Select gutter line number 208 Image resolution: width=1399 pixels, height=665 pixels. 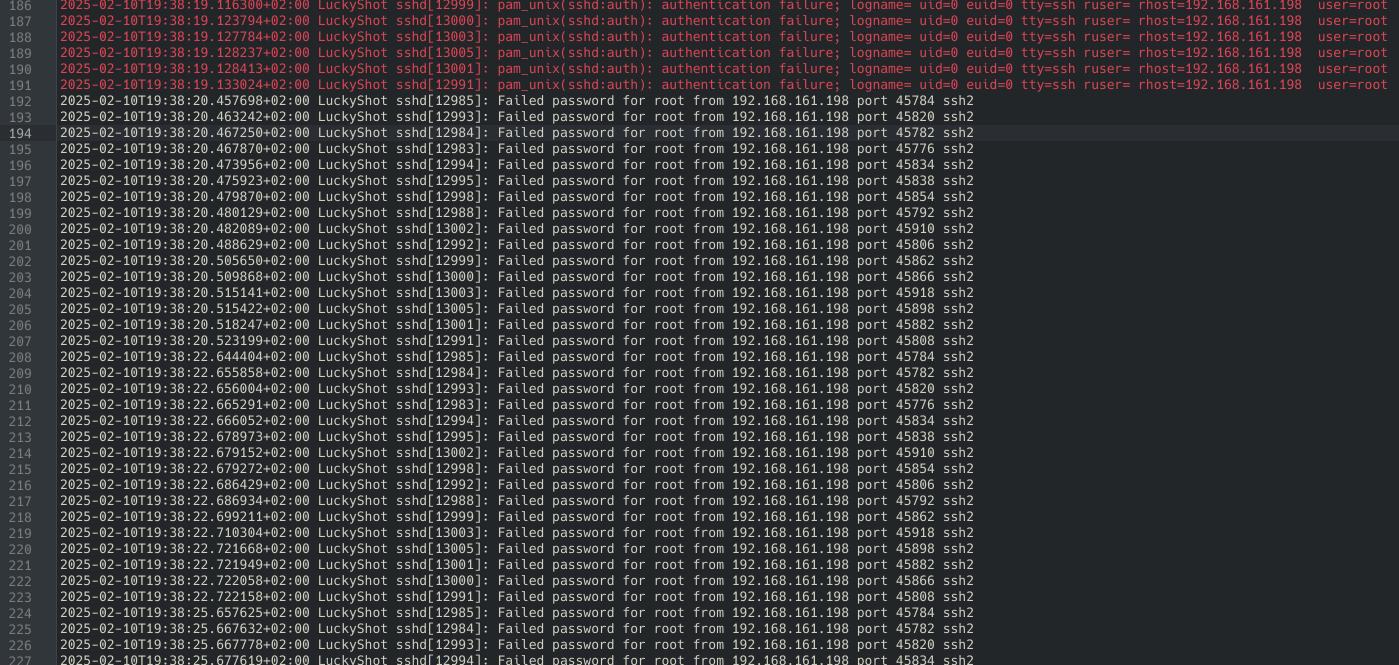[x=20, y=357]
